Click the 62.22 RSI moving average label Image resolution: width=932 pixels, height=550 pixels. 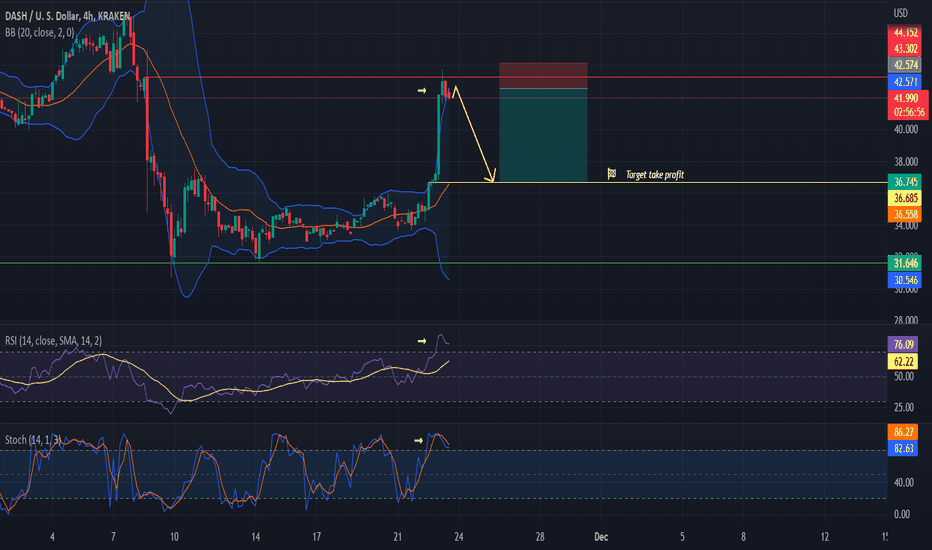pos(903,361)
